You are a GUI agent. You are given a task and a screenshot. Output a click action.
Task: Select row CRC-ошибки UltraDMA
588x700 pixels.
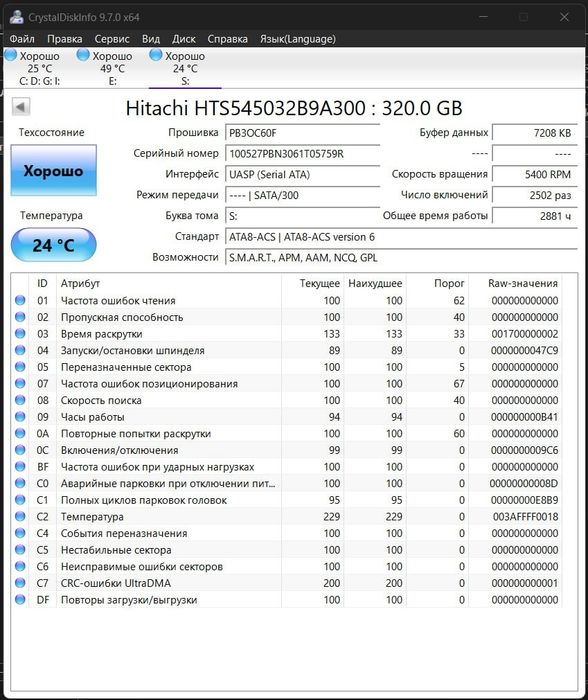tap(287, 583)
